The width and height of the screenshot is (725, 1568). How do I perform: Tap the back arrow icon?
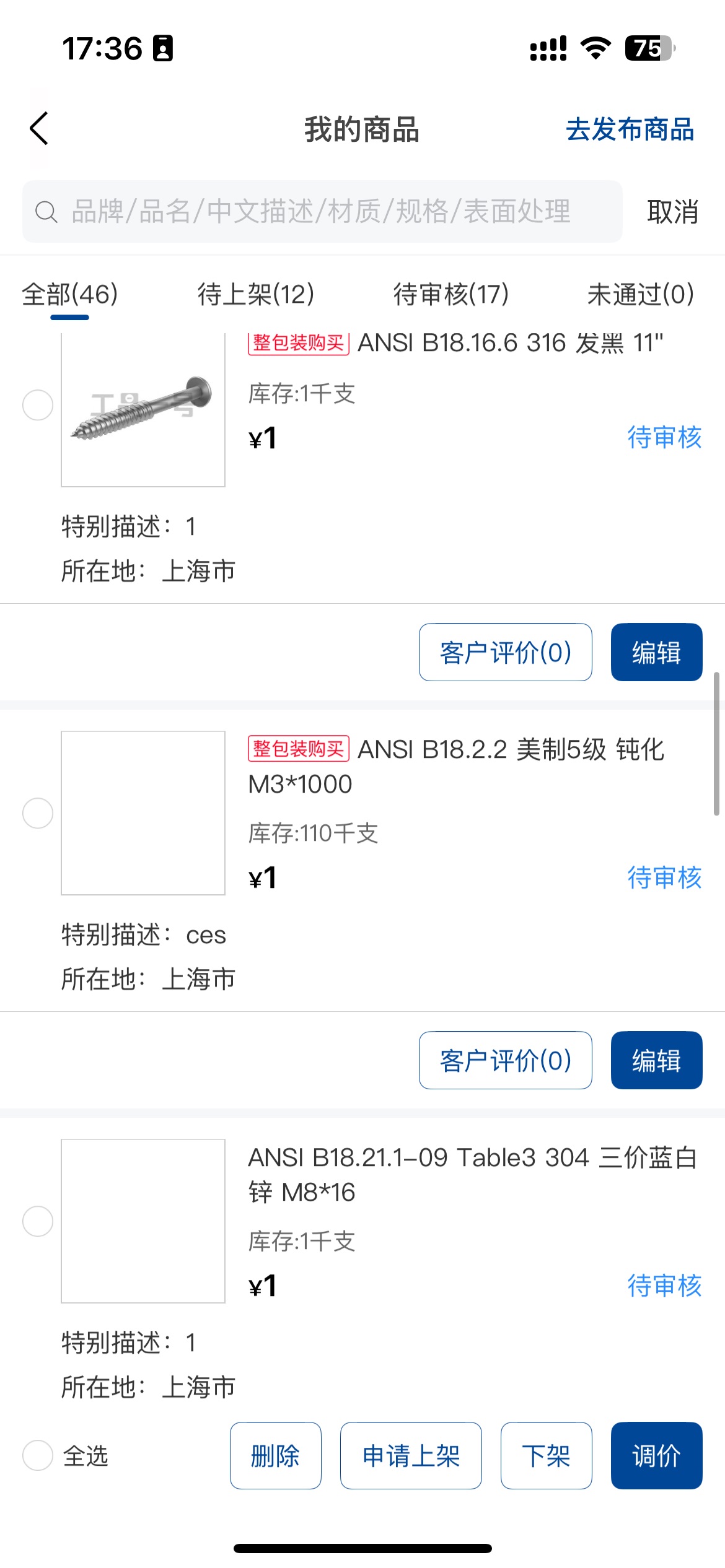39,129
